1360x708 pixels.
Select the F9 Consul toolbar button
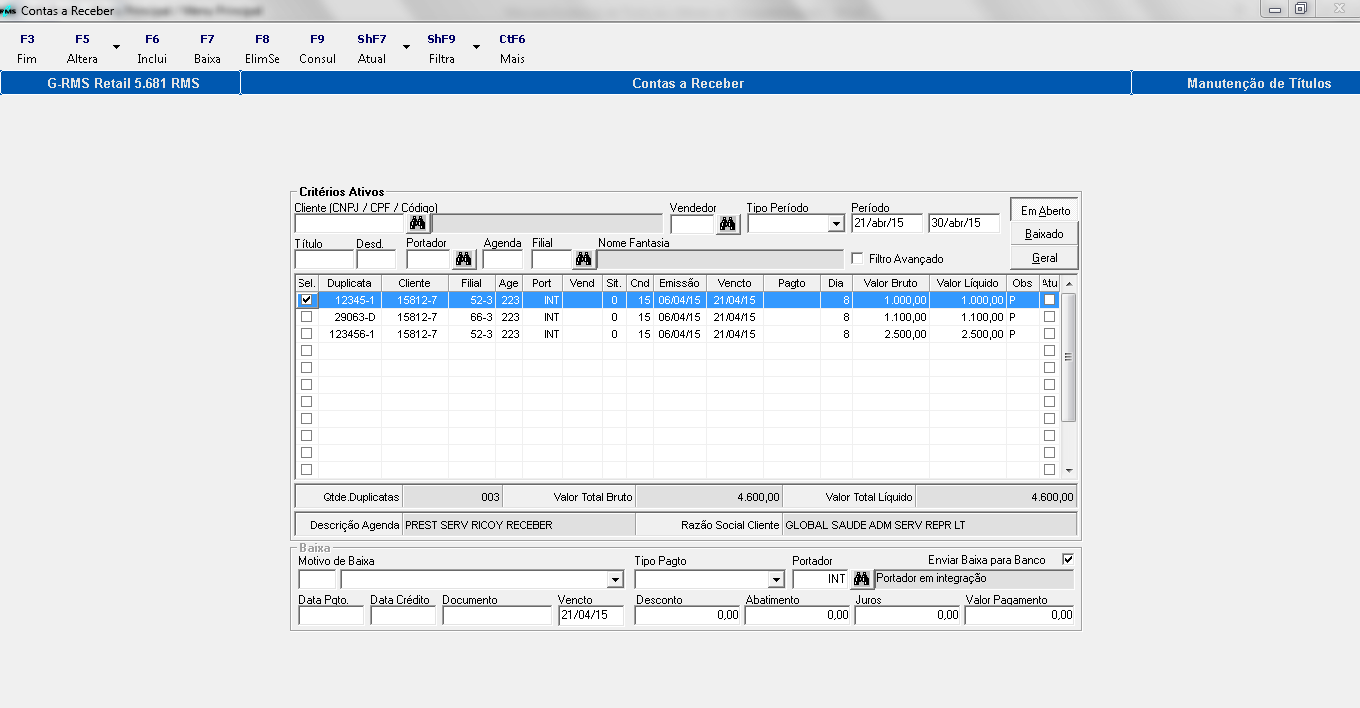click(317, 49)
